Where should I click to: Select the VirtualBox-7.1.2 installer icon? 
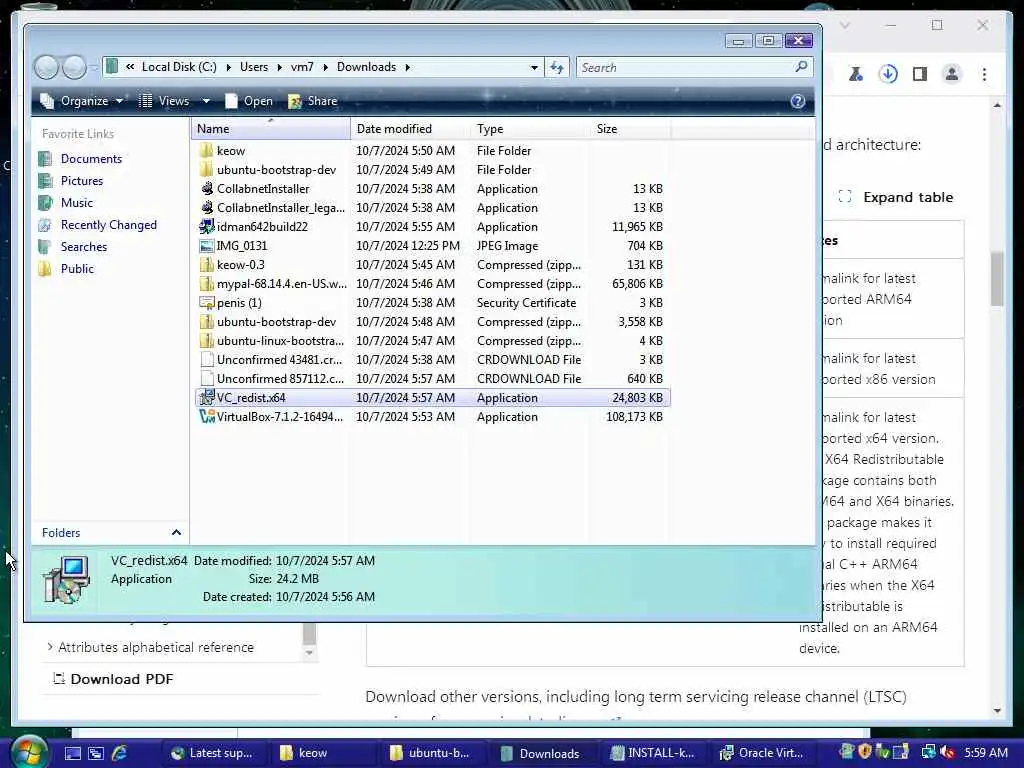pos(206,417)
